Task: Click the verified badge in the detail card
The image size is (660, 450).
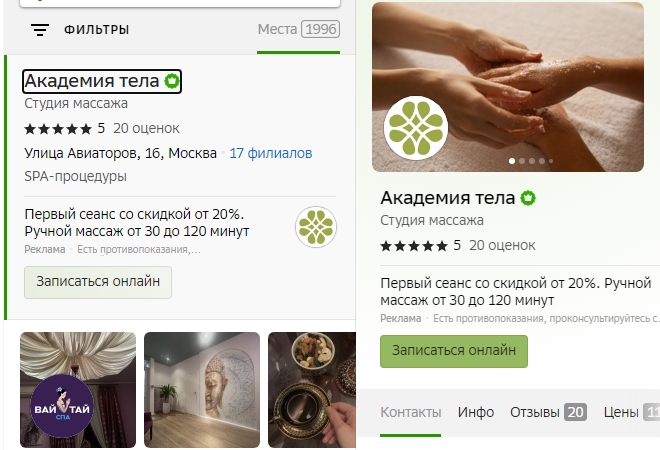Action: click(x=528, y=198)
